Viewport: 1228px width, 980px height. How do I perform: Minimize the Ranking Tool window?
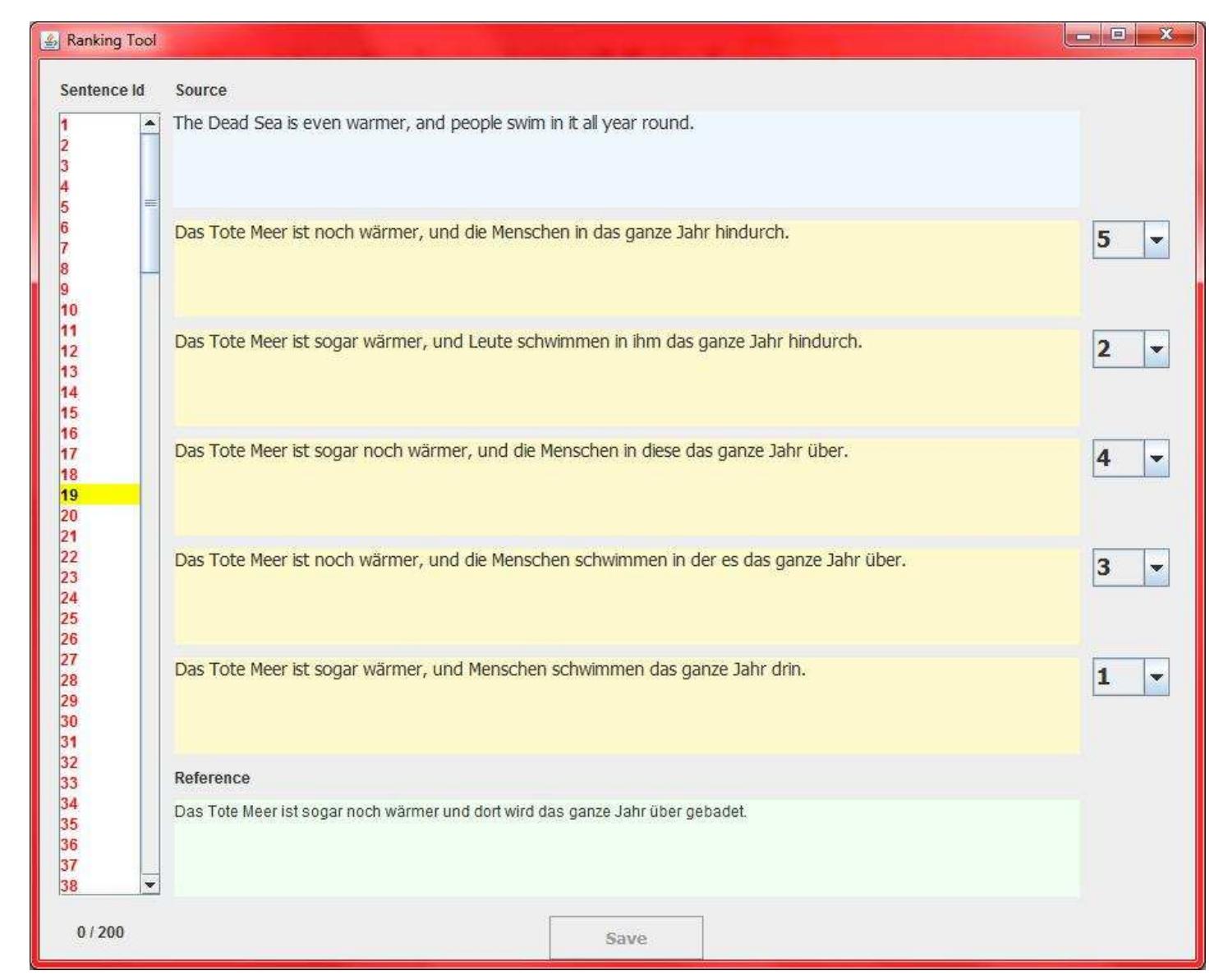point(1084,35)
